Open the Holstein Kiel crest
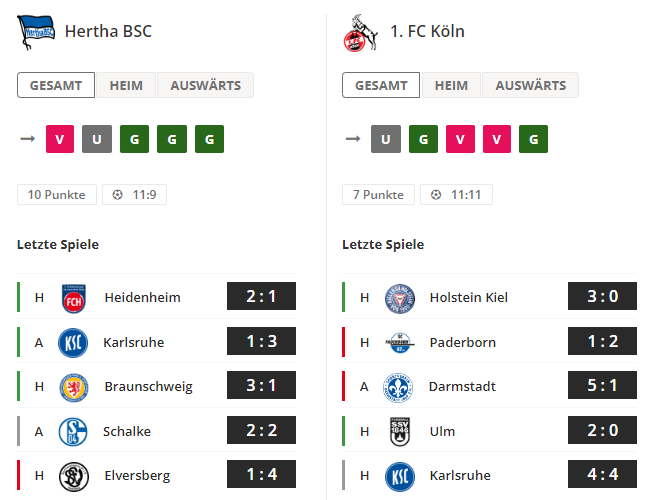The image size is (661, 500). [400, 298]
